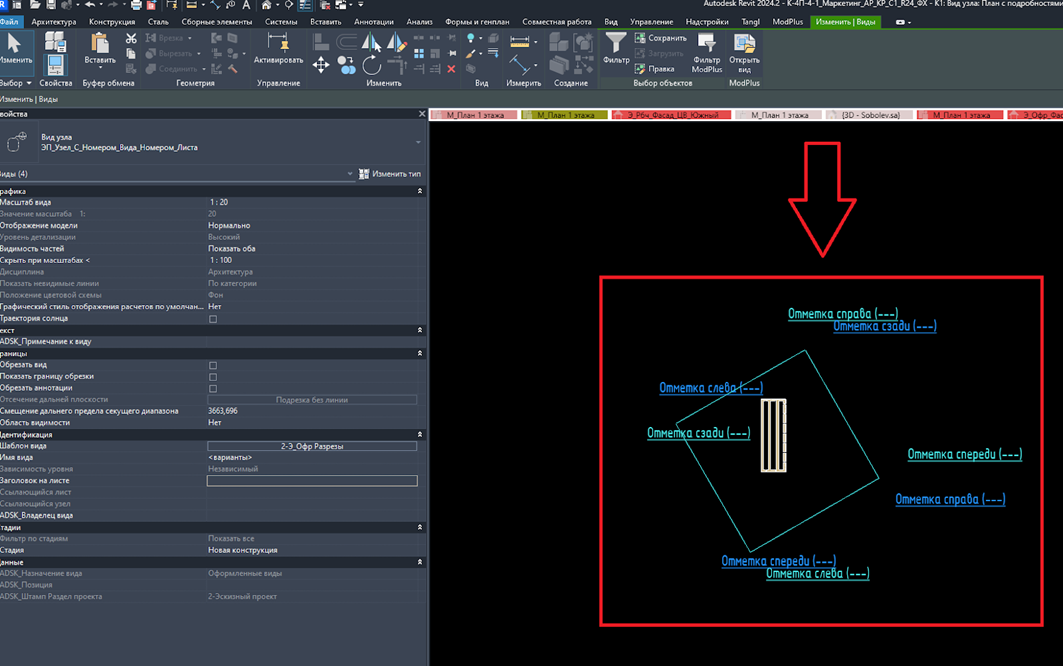Open the Конструкция ribbon tab
The height and width of the screenshot is (666, 1063).
coord(112,22)
